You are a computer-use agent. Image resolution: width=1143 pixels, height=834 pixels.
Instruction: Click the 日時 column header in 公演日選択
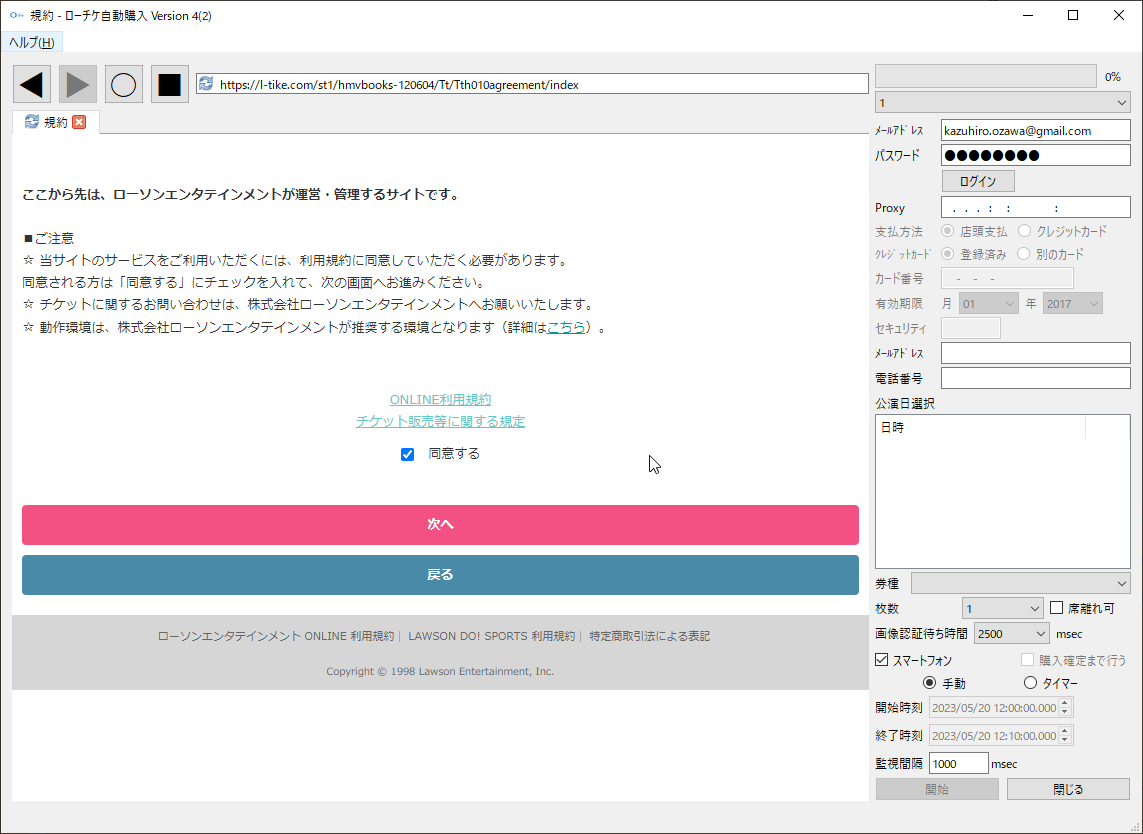point(980,427)
